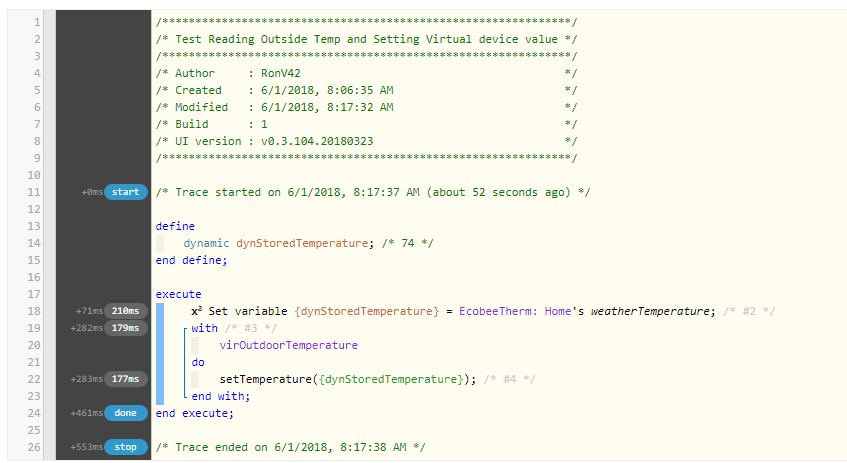Open the 'with' statement block

point(204,328)
